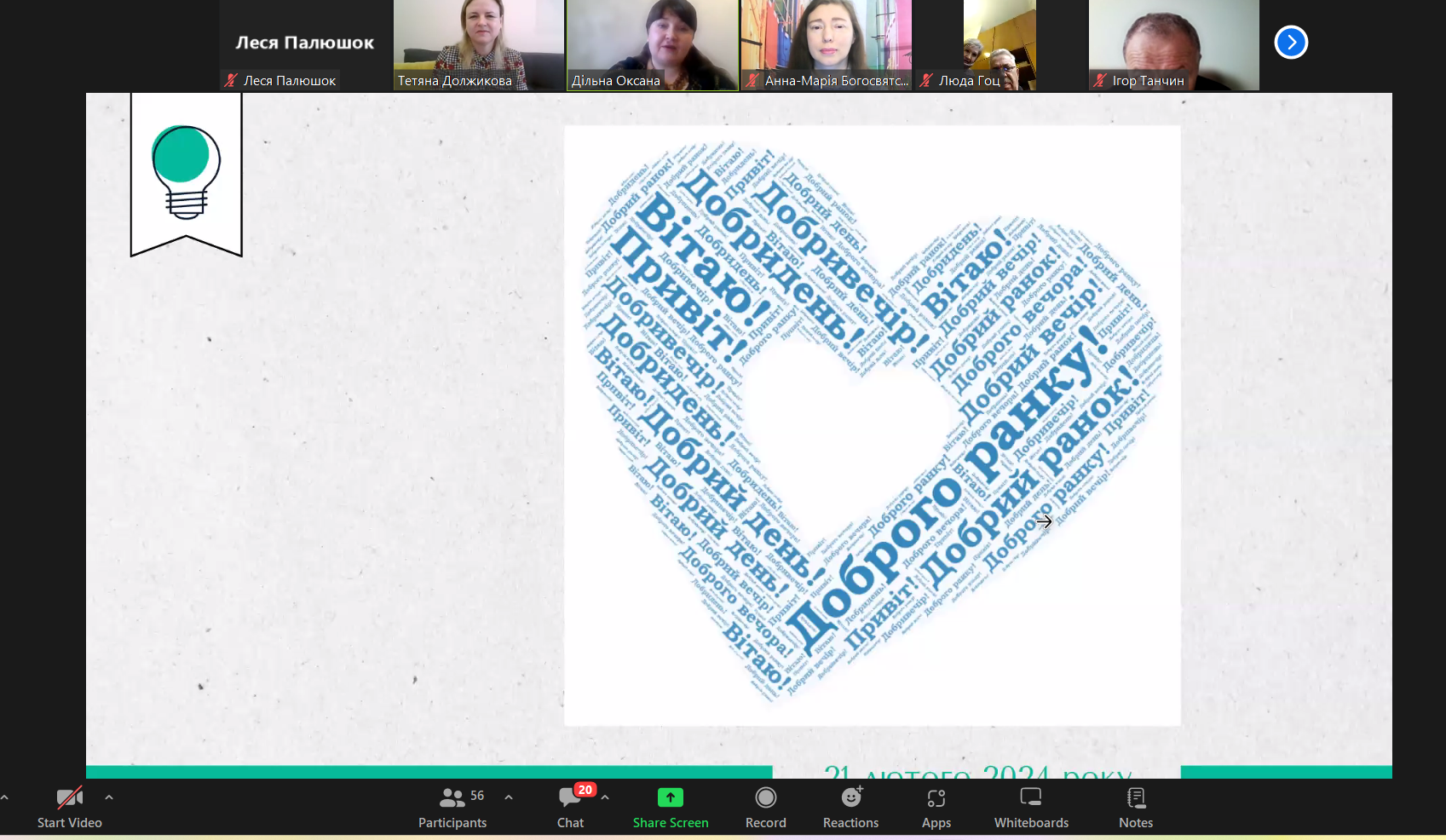Open the Reactions menu
The height and width of the screenshot is (840, 1446).
tap(850, 807)
